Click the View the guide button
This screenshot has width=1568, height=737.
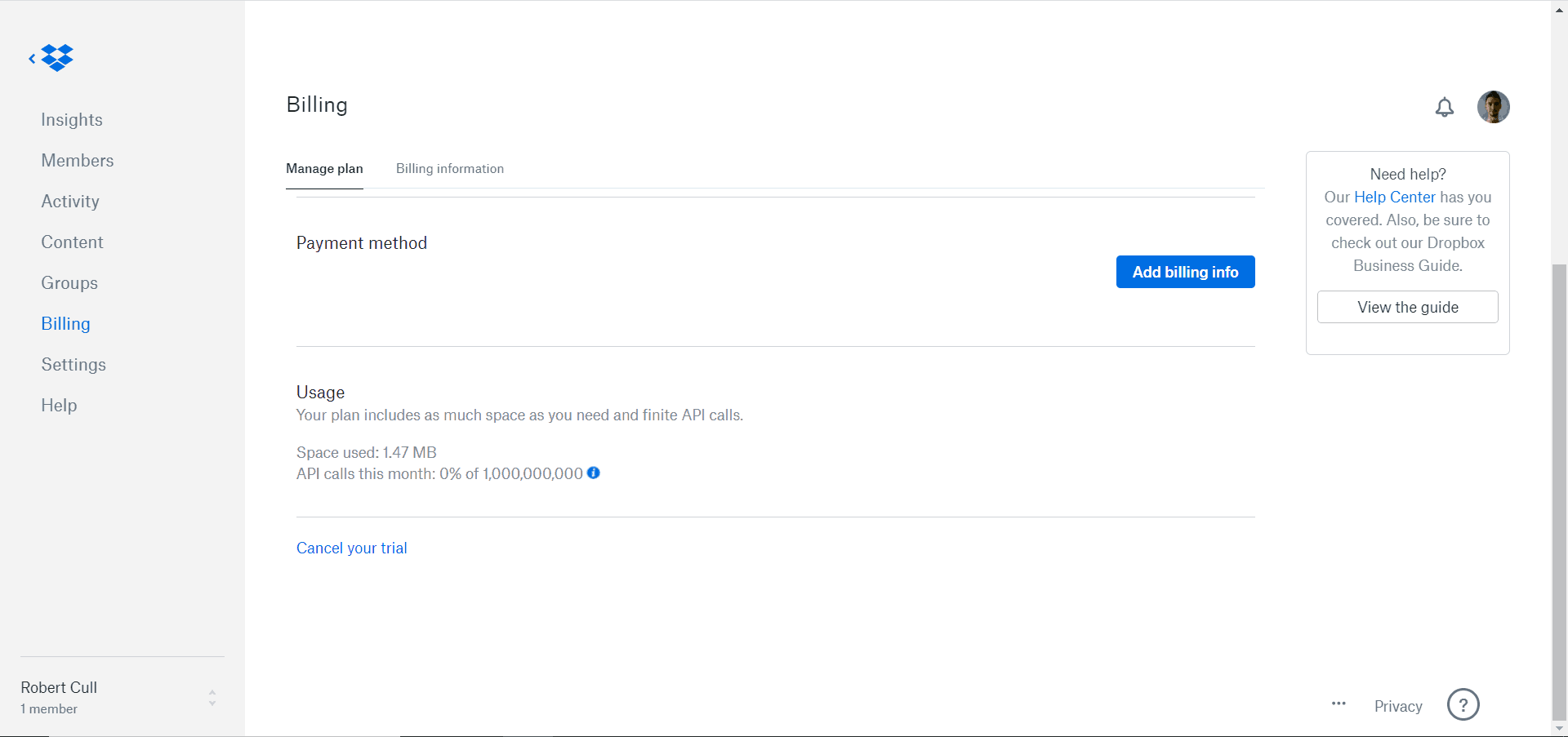pyautogui.click(x=1407, y=307)
